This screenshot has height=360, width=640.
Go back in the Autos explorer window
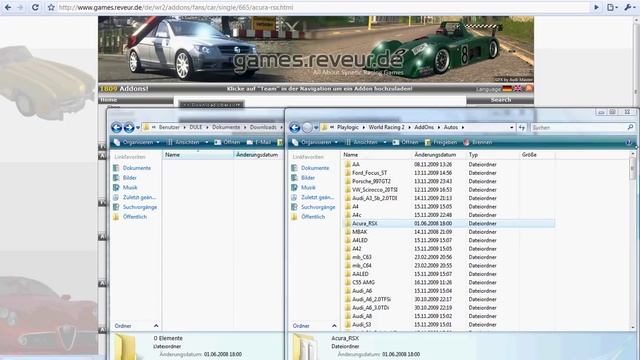click(295, 128)
